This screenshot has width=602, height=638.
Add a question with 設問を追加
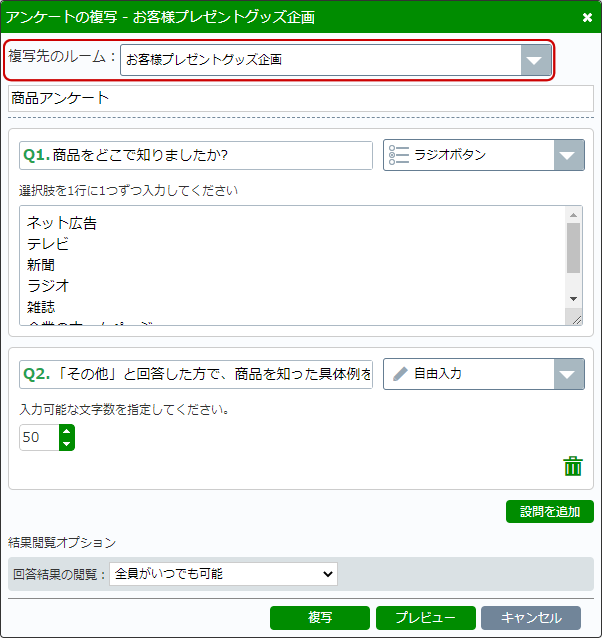[549, 512]
